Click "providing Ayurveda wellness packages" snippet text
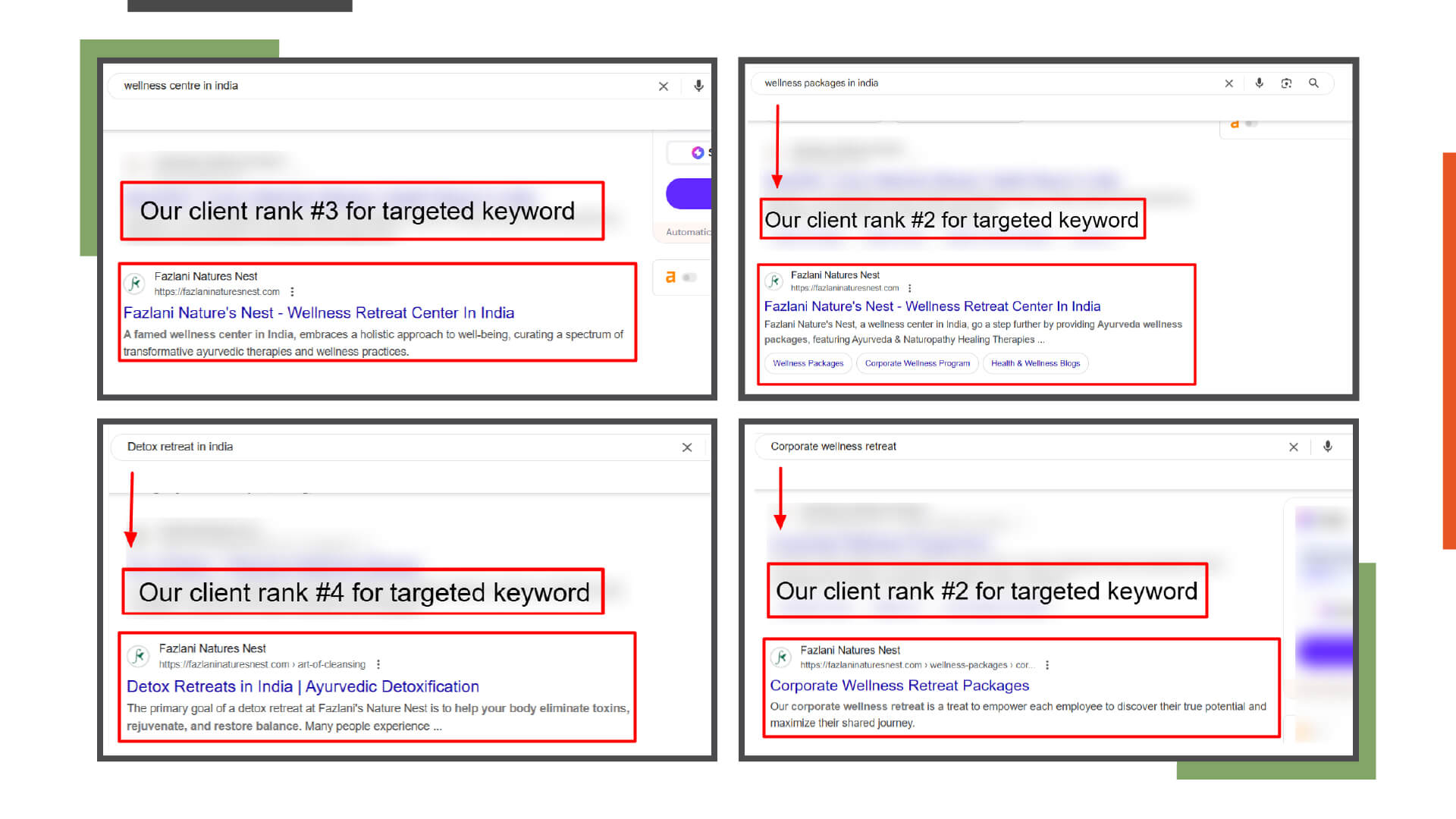This screenshot has width=1456, height=819. click(x=973, y=332)
